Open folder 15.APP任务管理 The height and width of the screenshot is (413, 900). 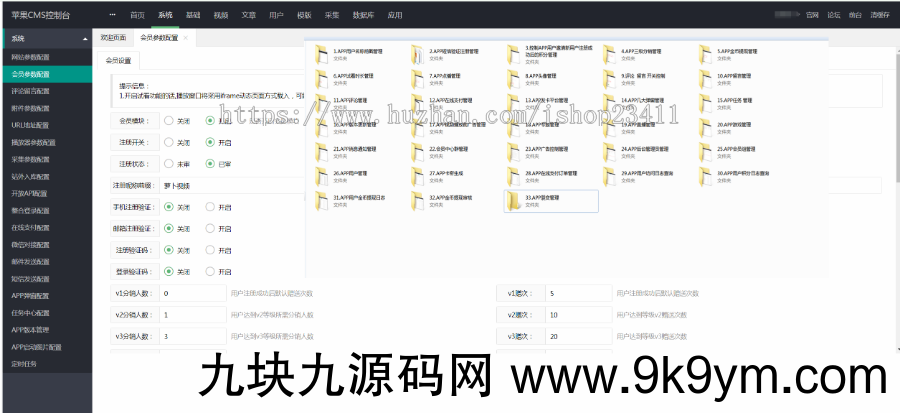[708, 103]
